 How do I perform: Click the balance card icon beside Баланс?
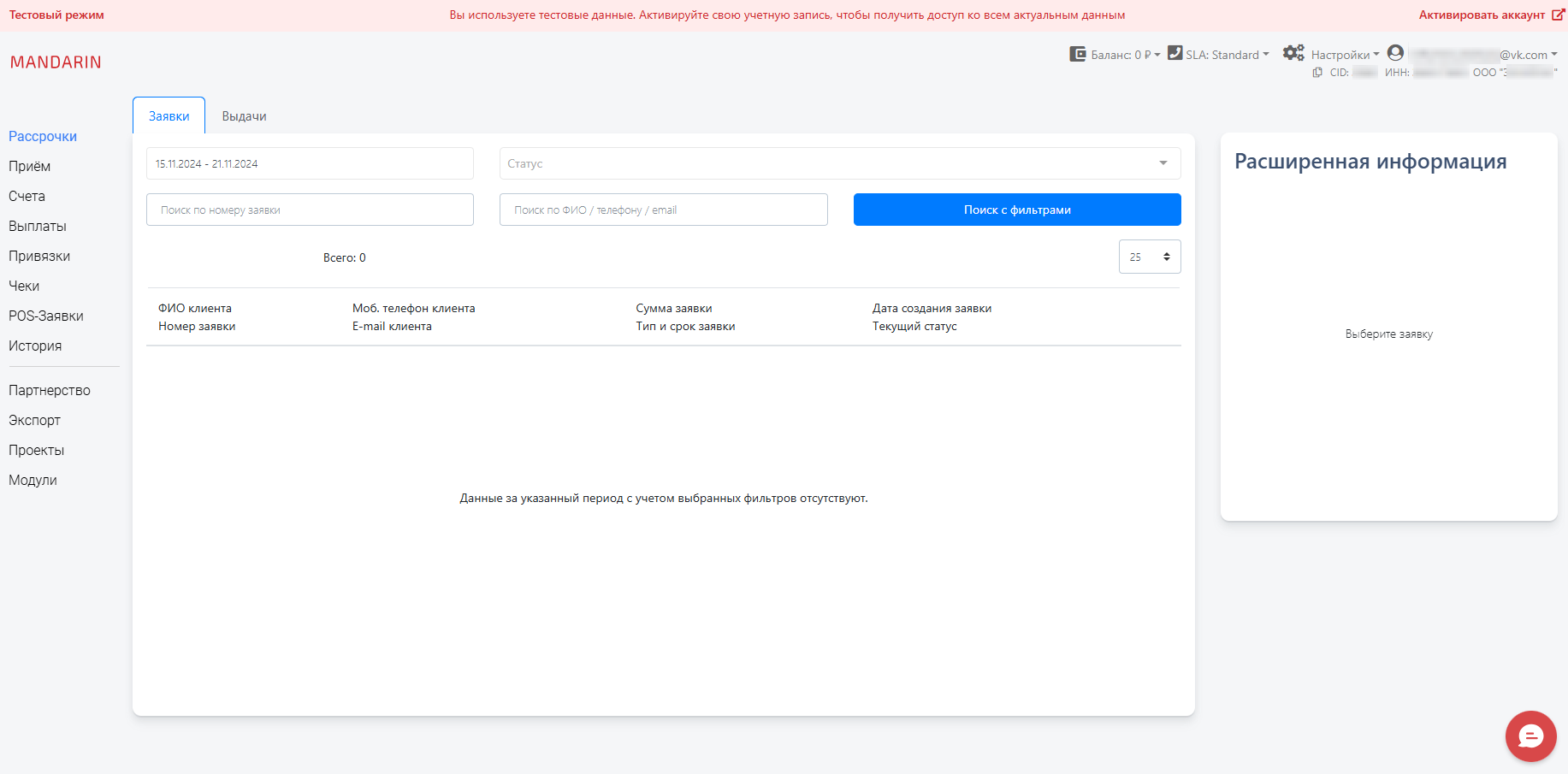[x=1077, y=53]
